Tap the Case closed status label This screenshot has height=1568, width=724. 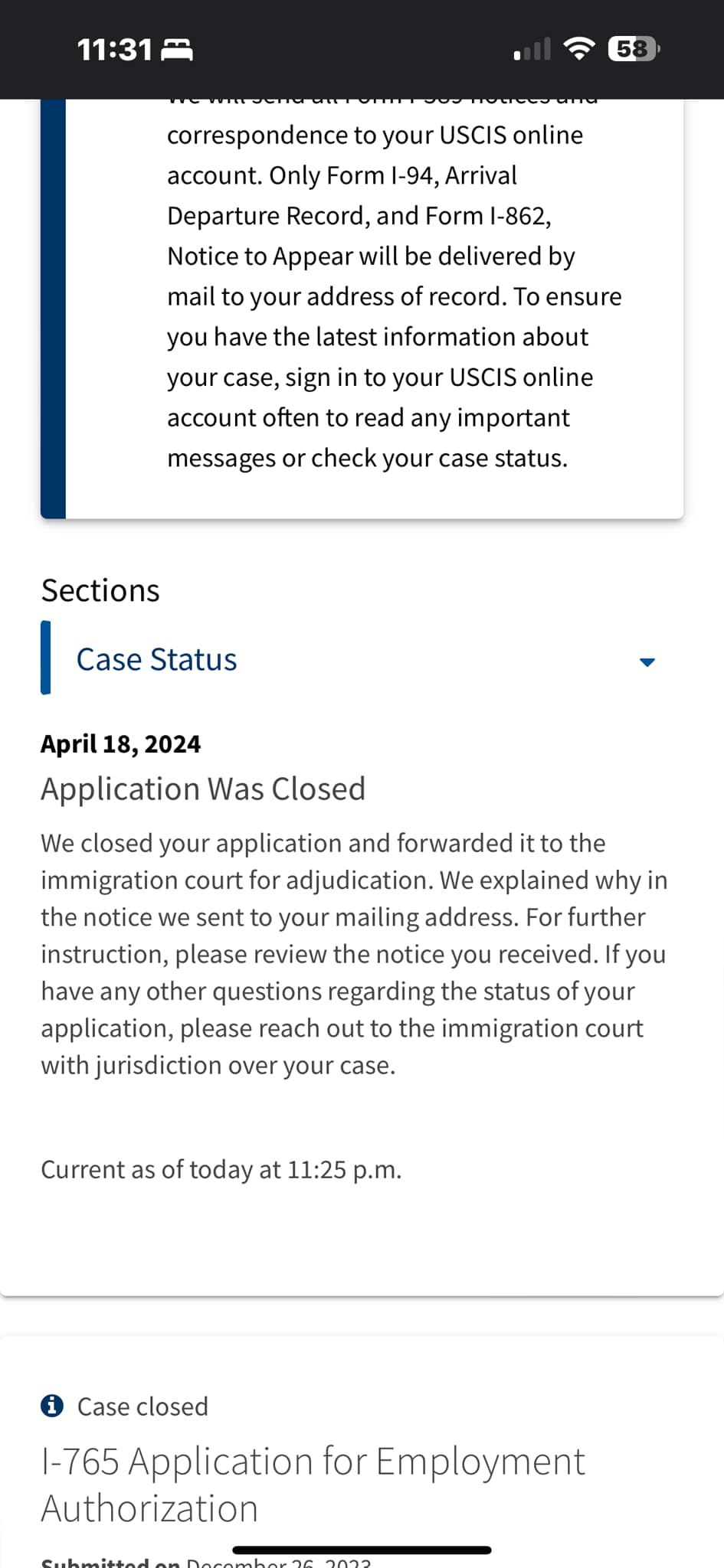click(143, 1406)
